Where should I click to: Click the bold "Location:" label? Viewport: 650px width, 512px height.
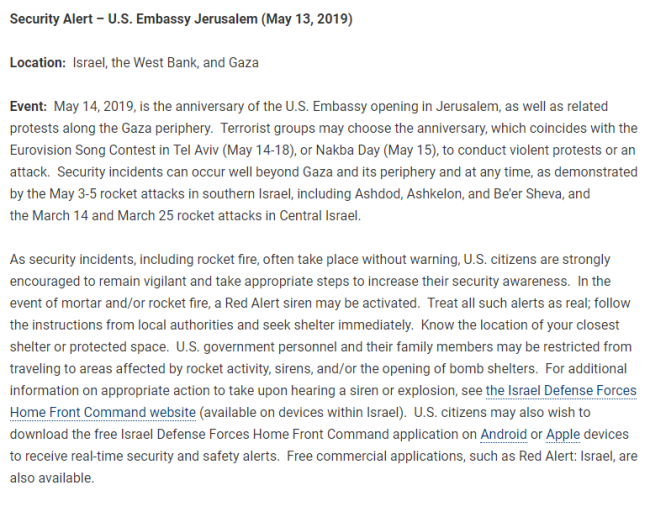click(x=38, y=62)
